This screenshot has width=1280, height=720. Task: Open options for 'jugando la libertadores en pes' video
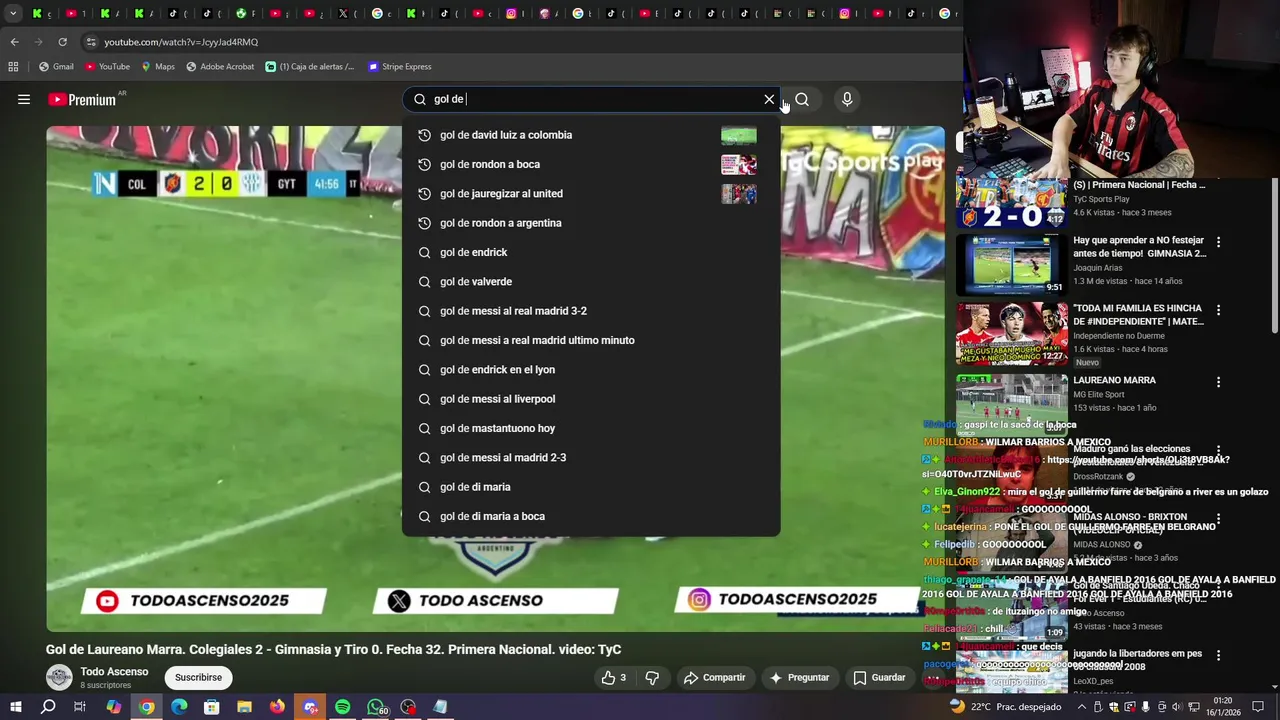tap(1218, 656)
